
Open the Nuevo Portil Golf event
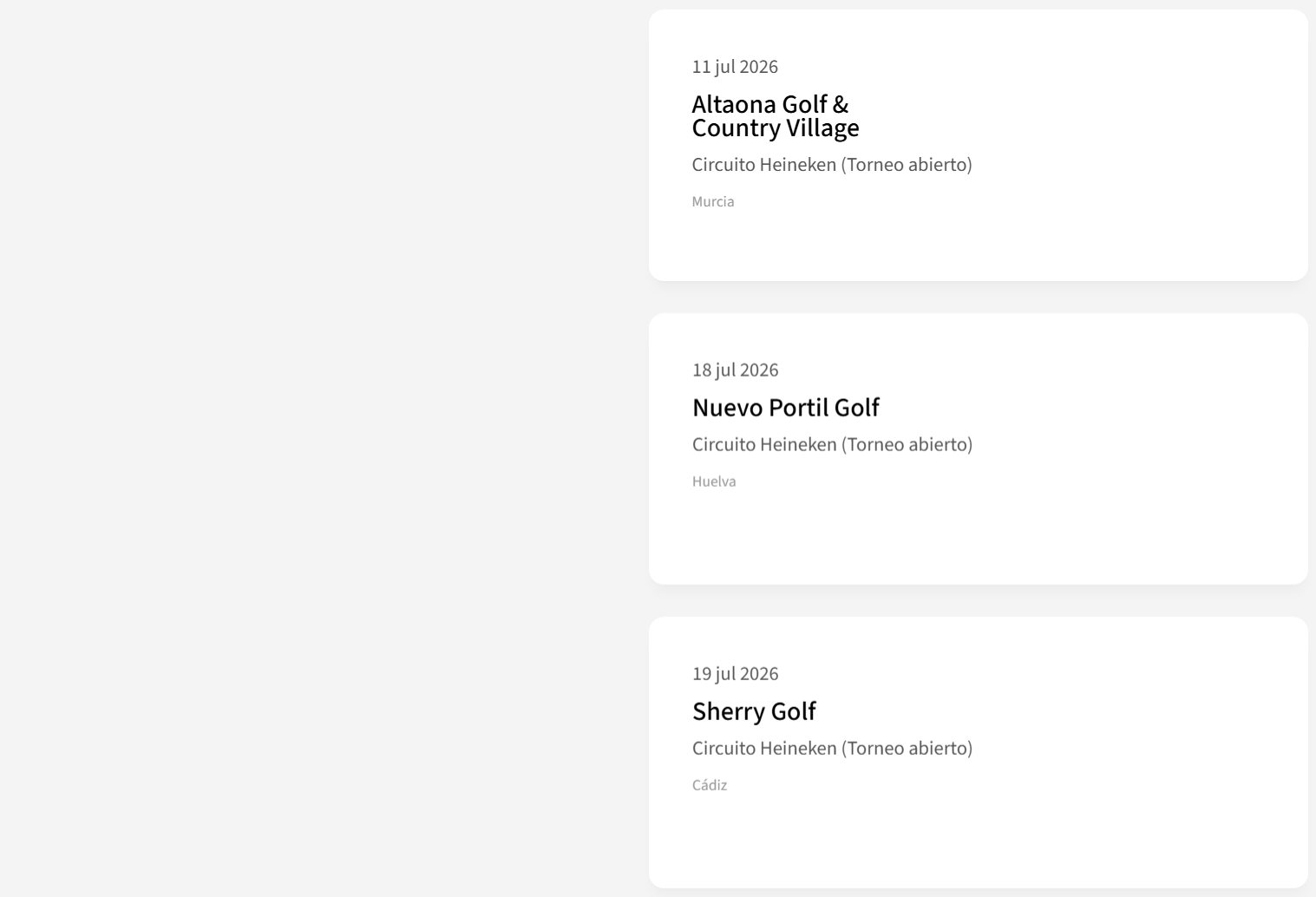[785, 408]
